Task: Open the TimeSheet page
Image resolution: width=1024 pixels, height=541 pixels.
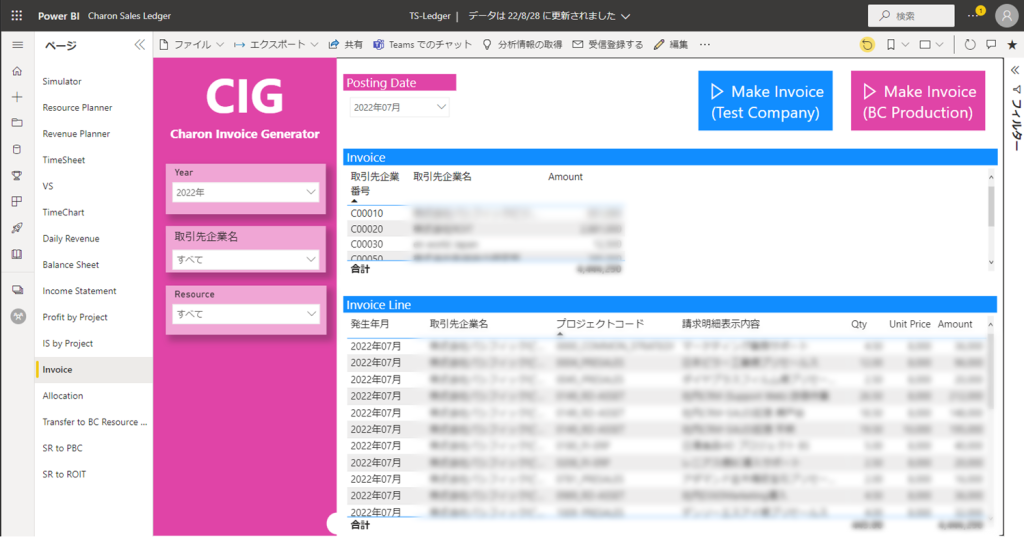Action: [x=63, y=159]
